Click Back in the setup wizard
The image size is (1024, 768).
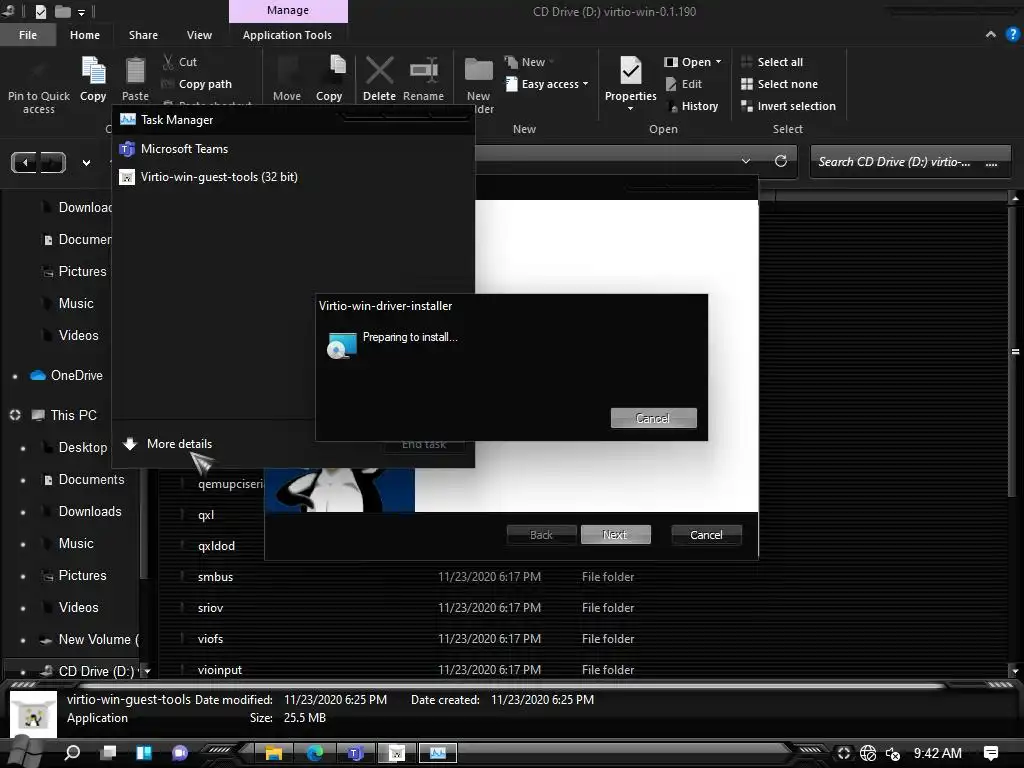[541, 535]
